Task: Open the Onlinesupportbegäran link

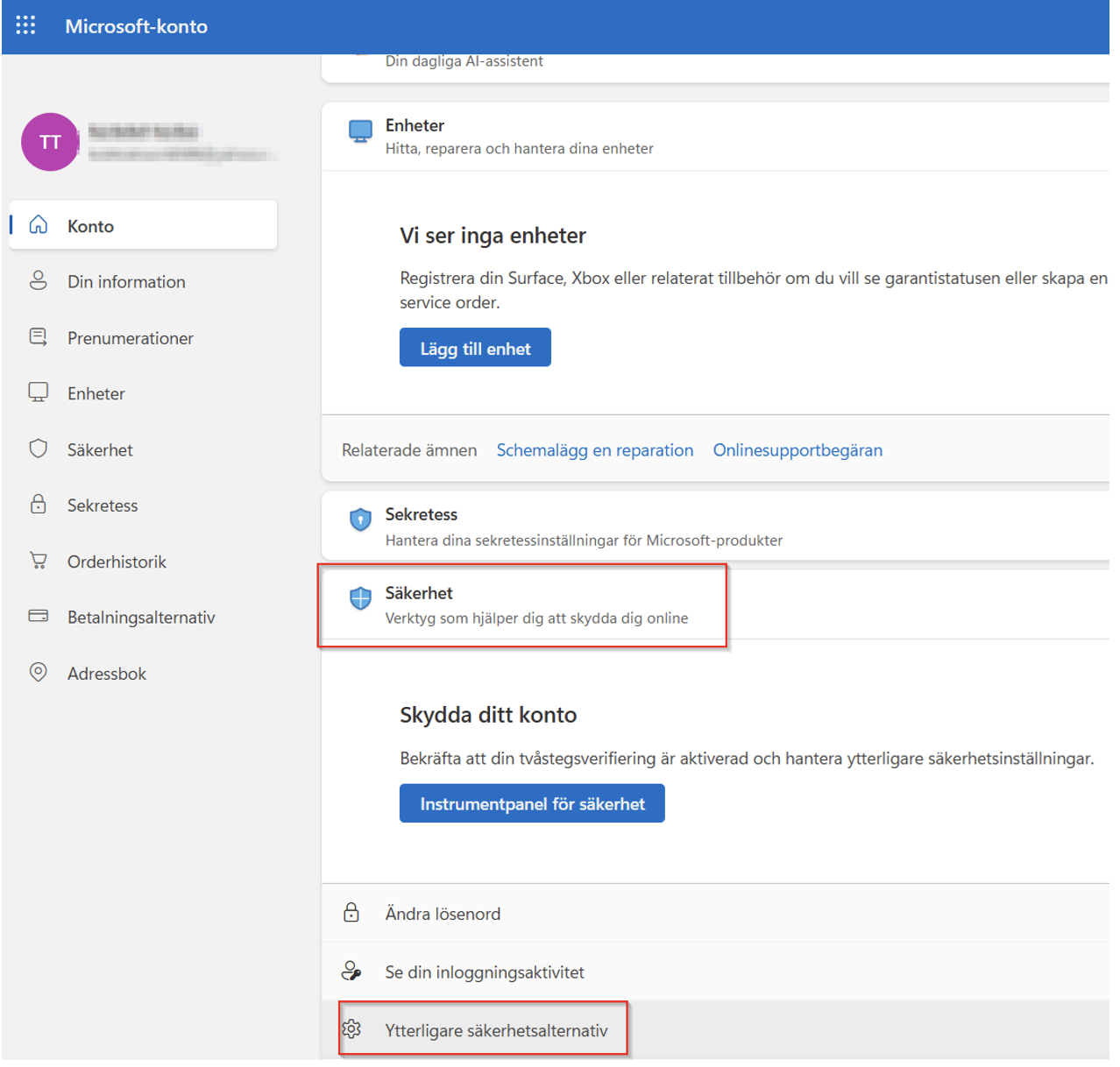Action: [x=797, y=450]
